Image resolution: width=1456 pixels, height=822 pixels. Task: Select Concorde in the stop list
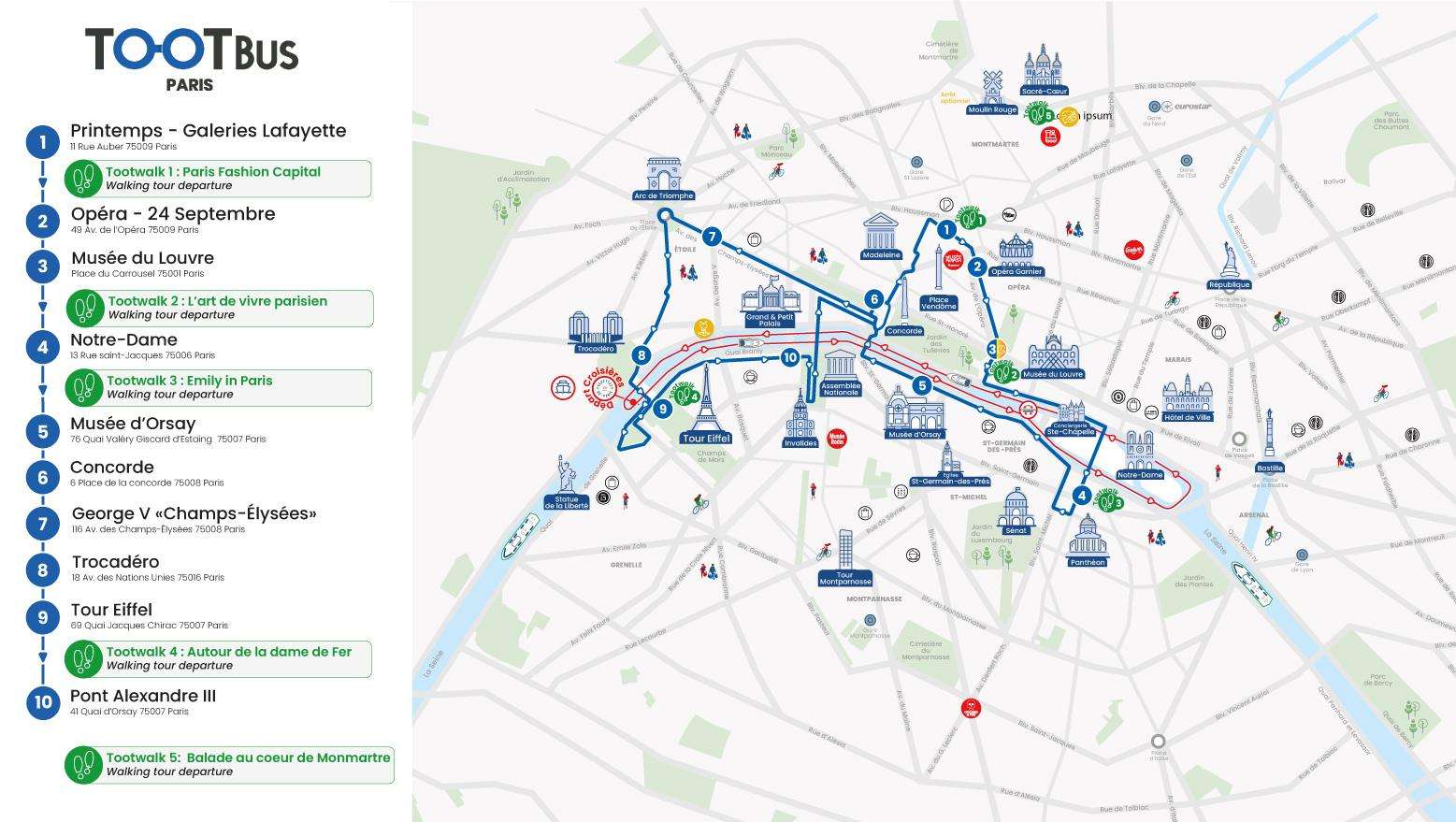pyautogui.click(x=111, y=468)
